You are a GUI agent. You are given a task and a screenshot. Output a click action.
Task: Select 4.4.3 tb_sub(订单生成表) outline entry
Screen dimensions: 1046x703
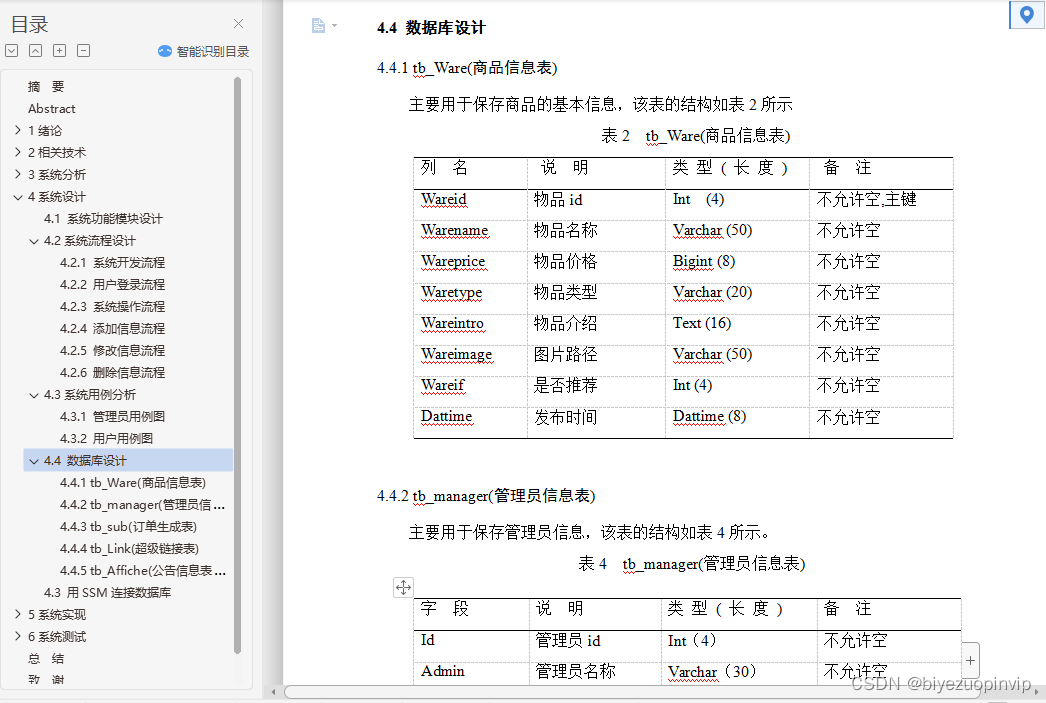tap(128, 527)
